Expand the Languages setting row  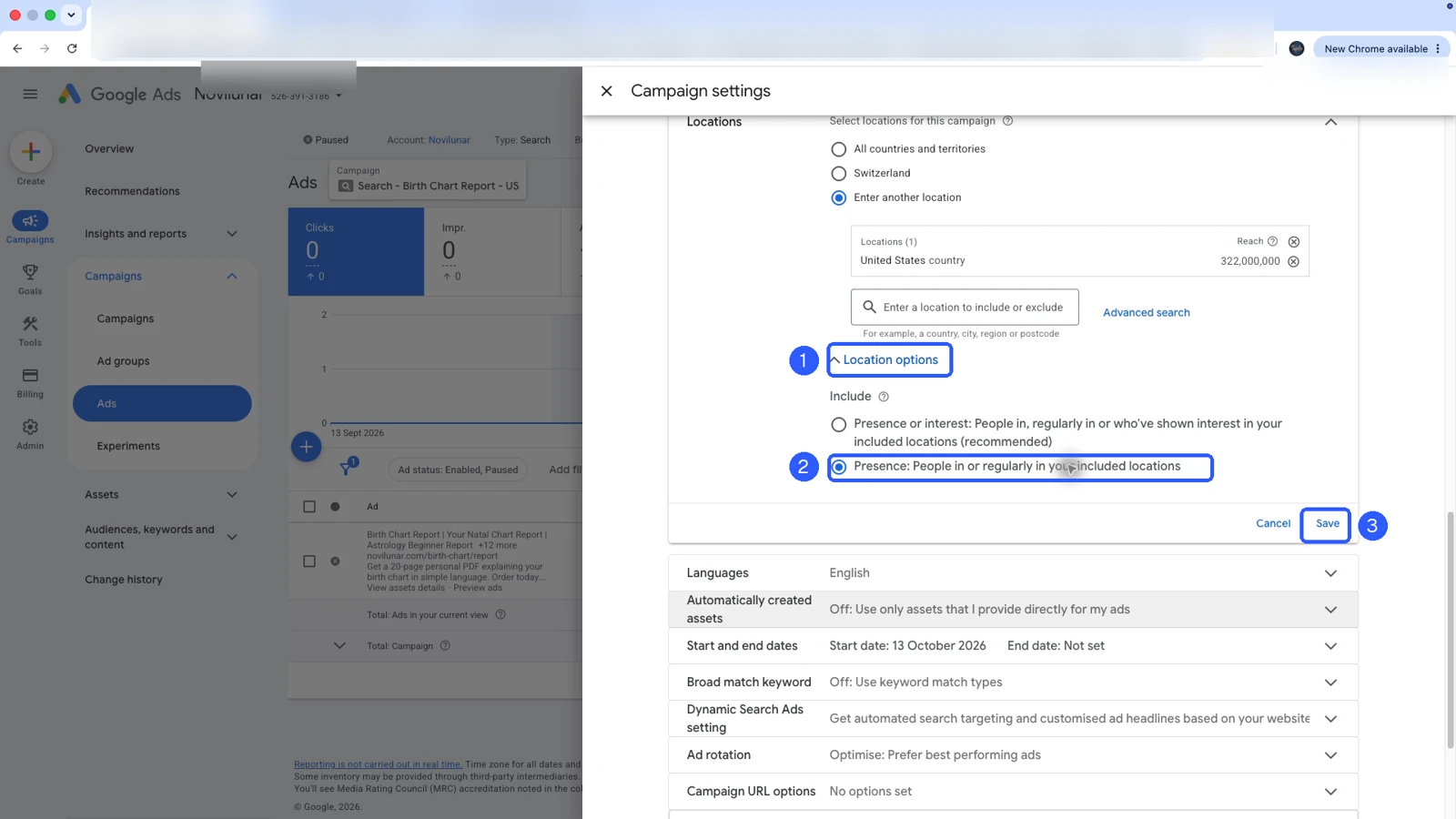tap(1013, 573)
